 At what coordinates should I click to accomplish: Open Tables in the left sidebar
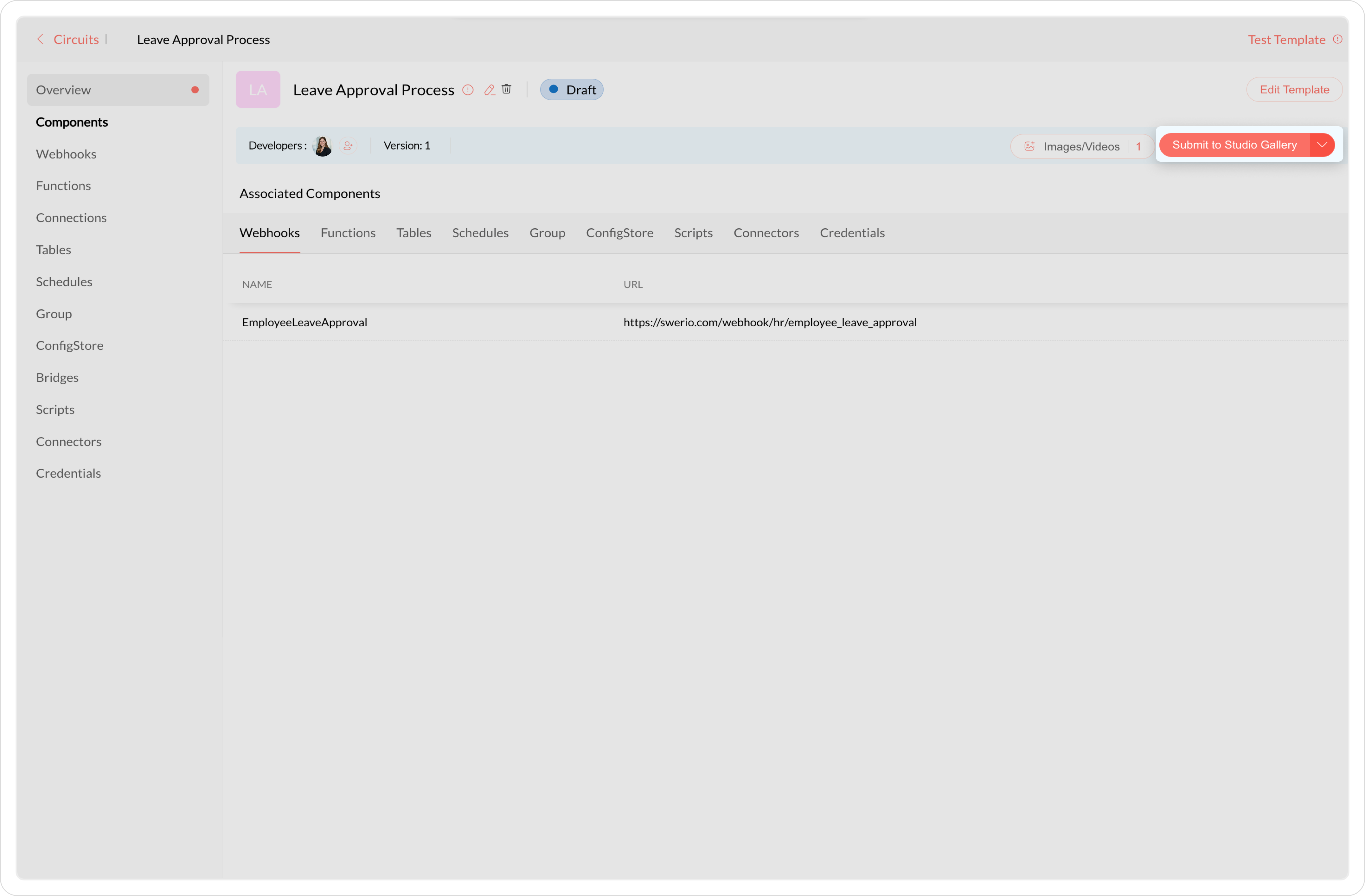pyautogui.click(x=53, y=249)
